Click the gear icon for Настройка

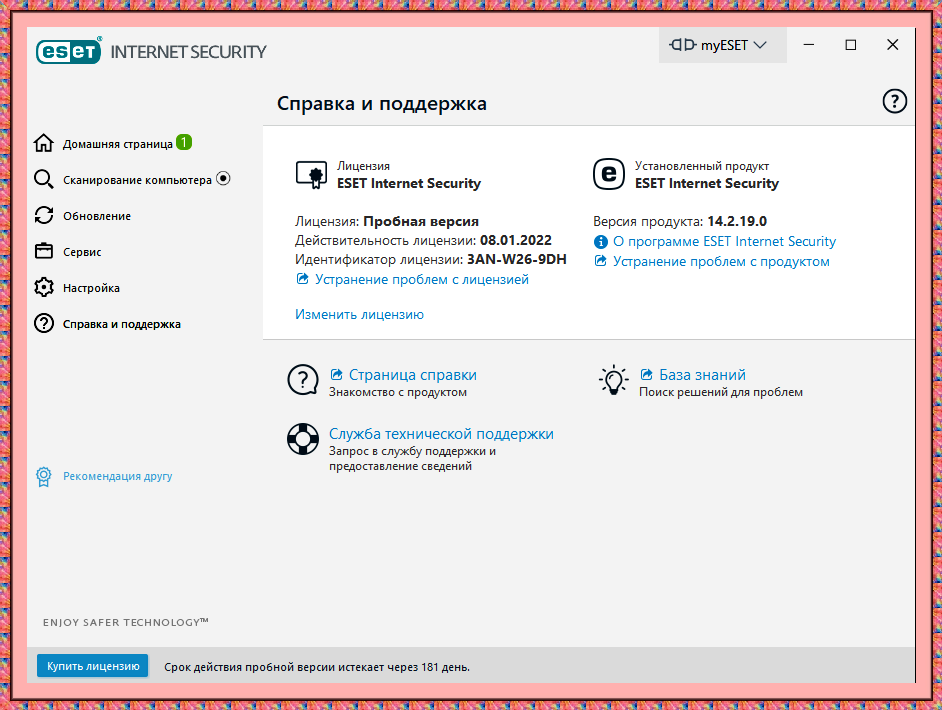(43, 287)
